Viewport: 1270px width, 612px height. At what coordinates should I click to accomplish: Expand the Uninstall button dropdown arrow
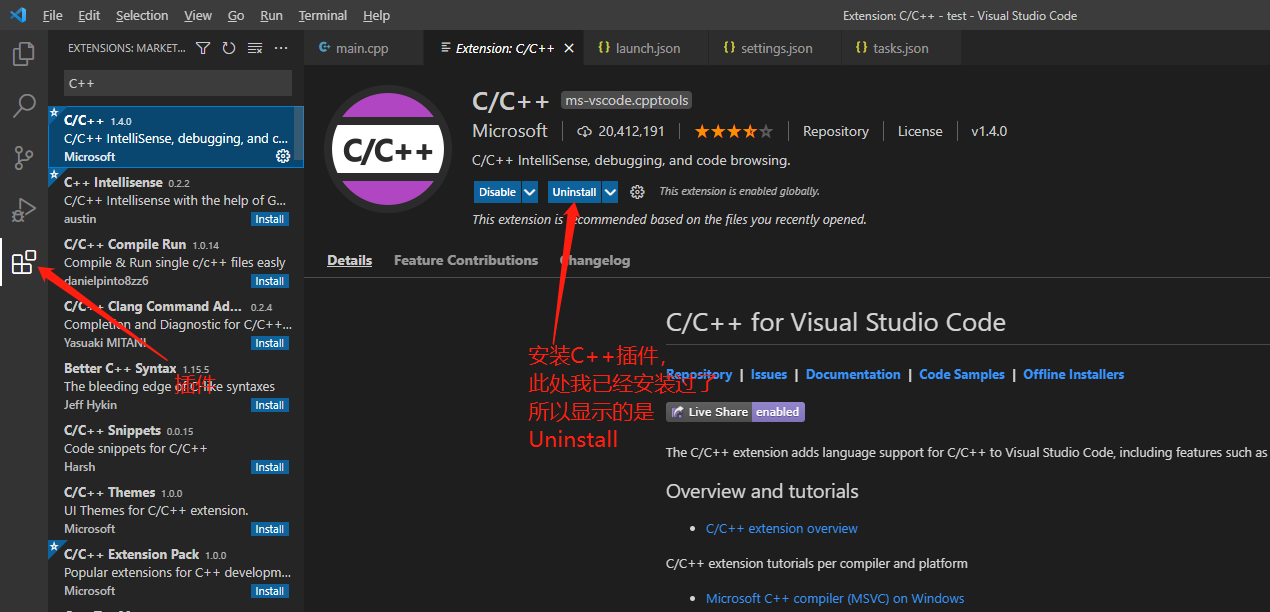[x=610, y=192]
